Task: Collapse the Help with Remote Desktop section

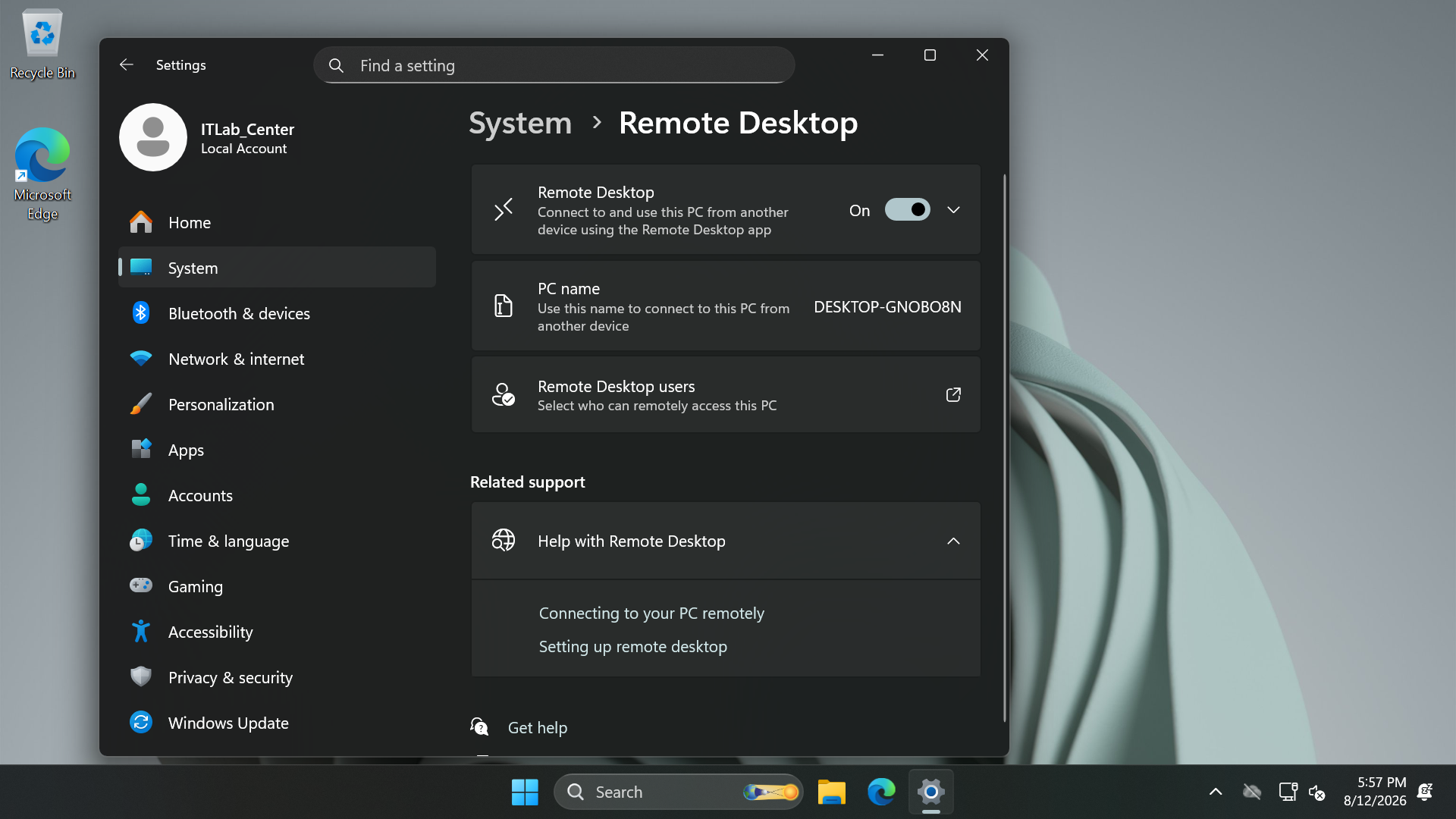Action: [x=953, y=541]
